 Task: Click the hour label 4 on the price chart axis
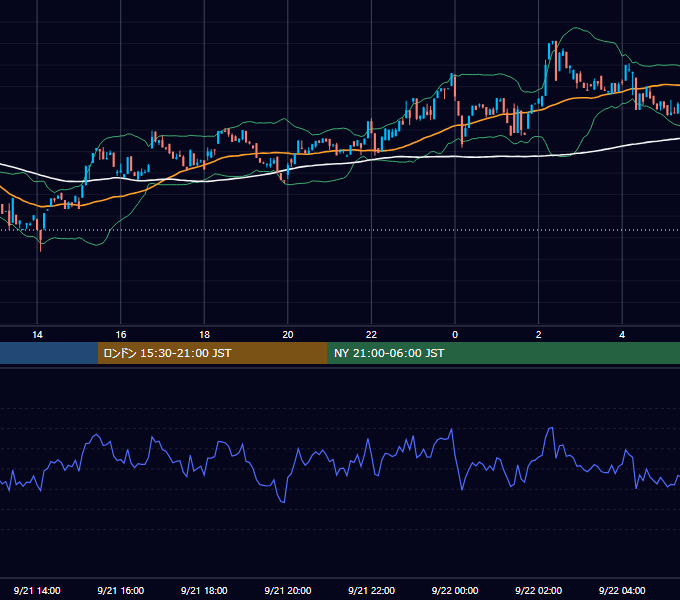pos(622,335)
